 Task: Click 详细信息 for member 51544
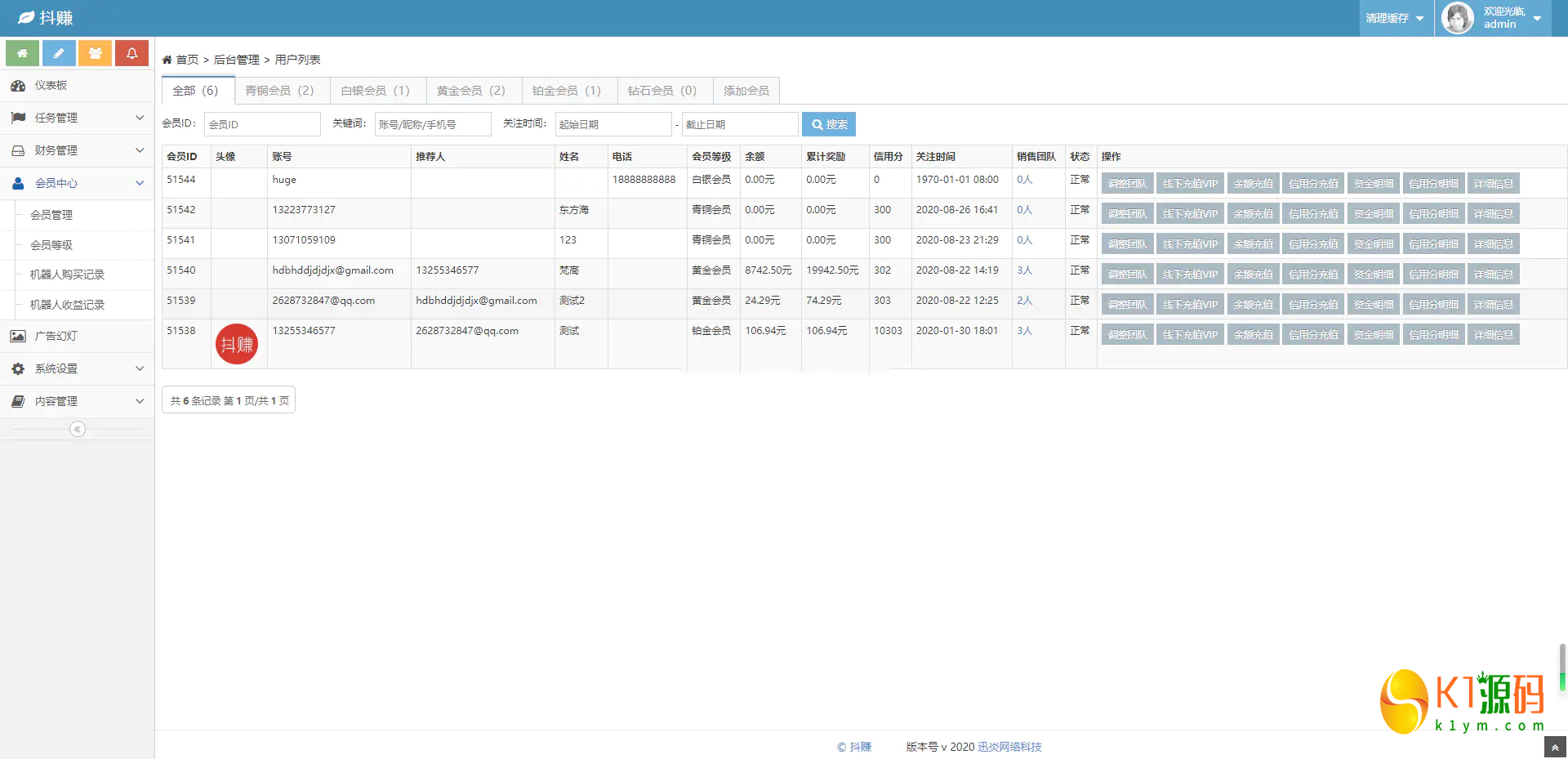(1493, 184)
